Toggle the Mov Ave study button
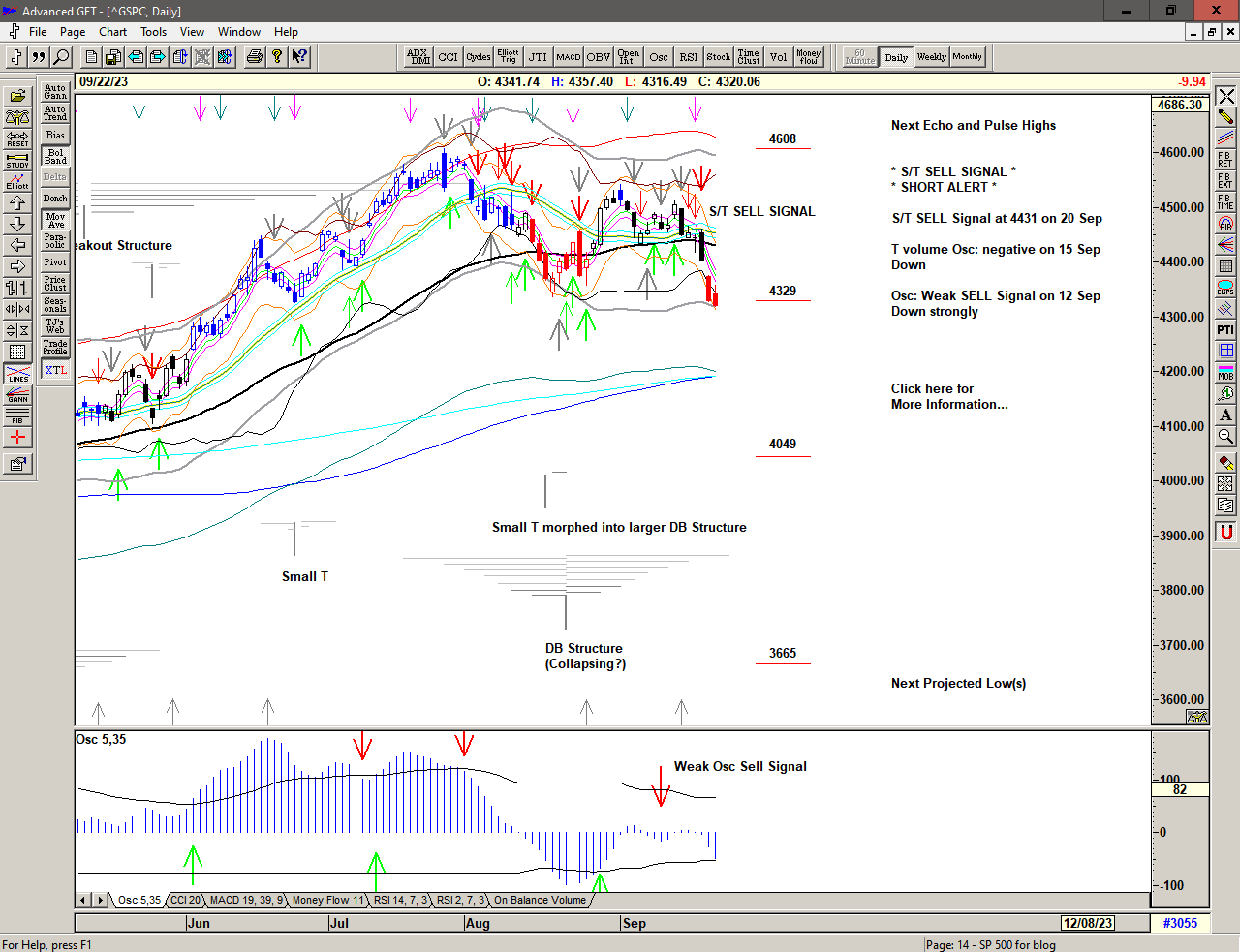The image size is (1240, 952). (55, 220)
